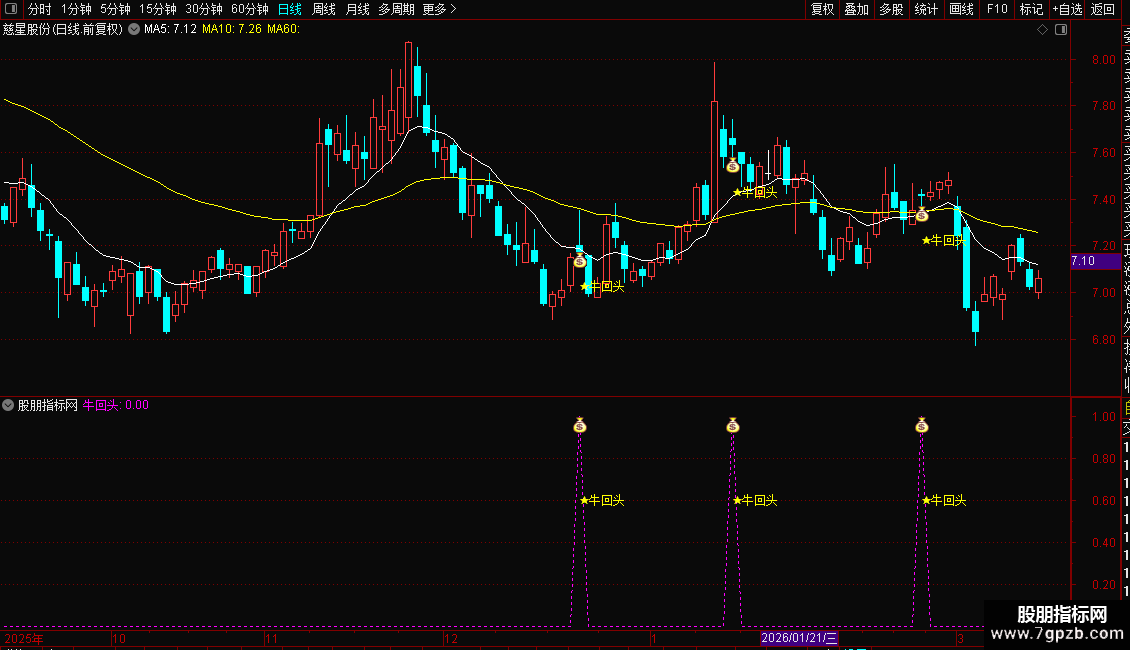Select the 1分钟 period tab
This screenshot has width=1130, height=650.
click(x=76, y=9)
